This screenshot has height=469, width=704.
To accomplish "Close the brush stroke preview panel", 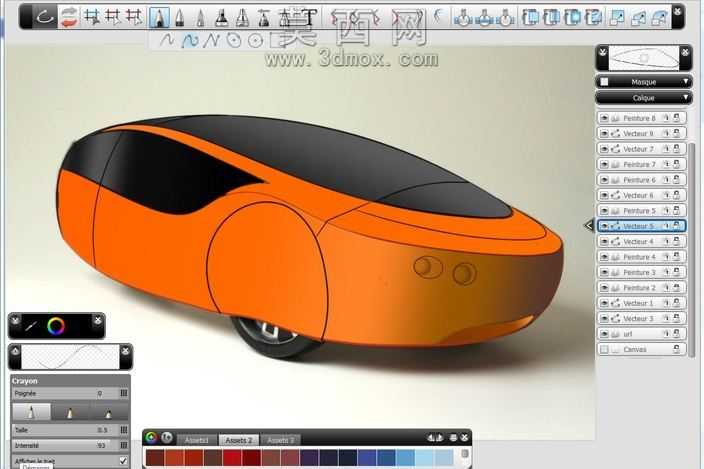I will (x=126, y=351).
